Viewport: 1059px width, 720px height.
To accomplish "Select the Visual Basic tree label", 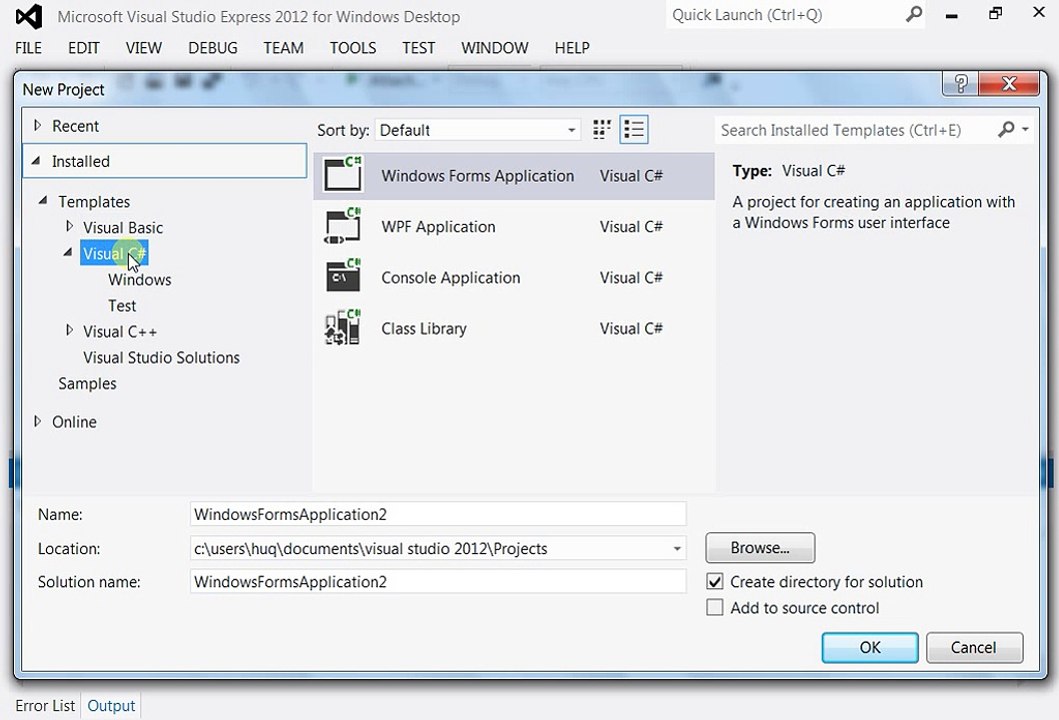I will click(x=123, y=228).
